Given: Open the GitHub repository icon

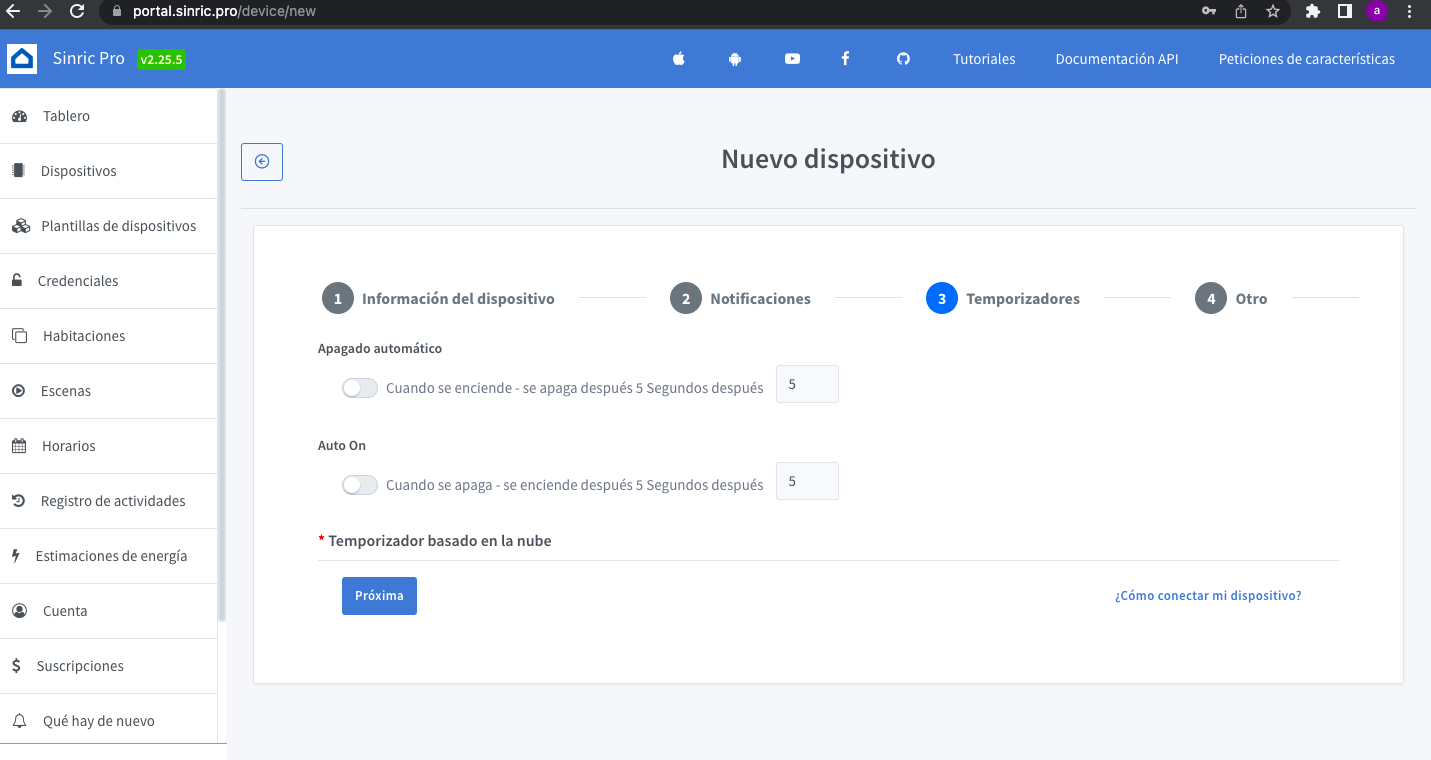Looking at the screenshot, I should 903,59.
